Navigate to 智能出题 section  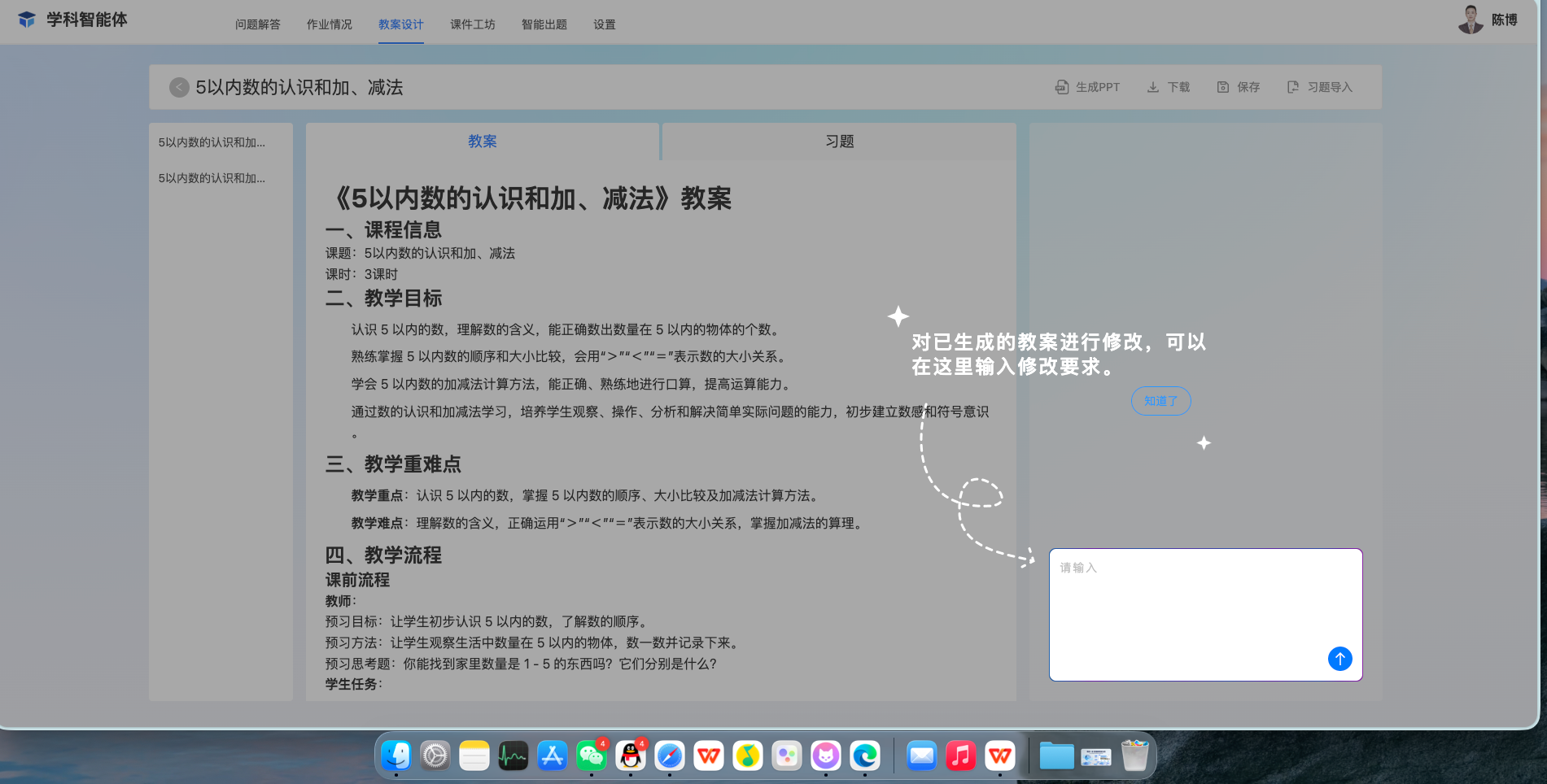[x=544, y=24]
